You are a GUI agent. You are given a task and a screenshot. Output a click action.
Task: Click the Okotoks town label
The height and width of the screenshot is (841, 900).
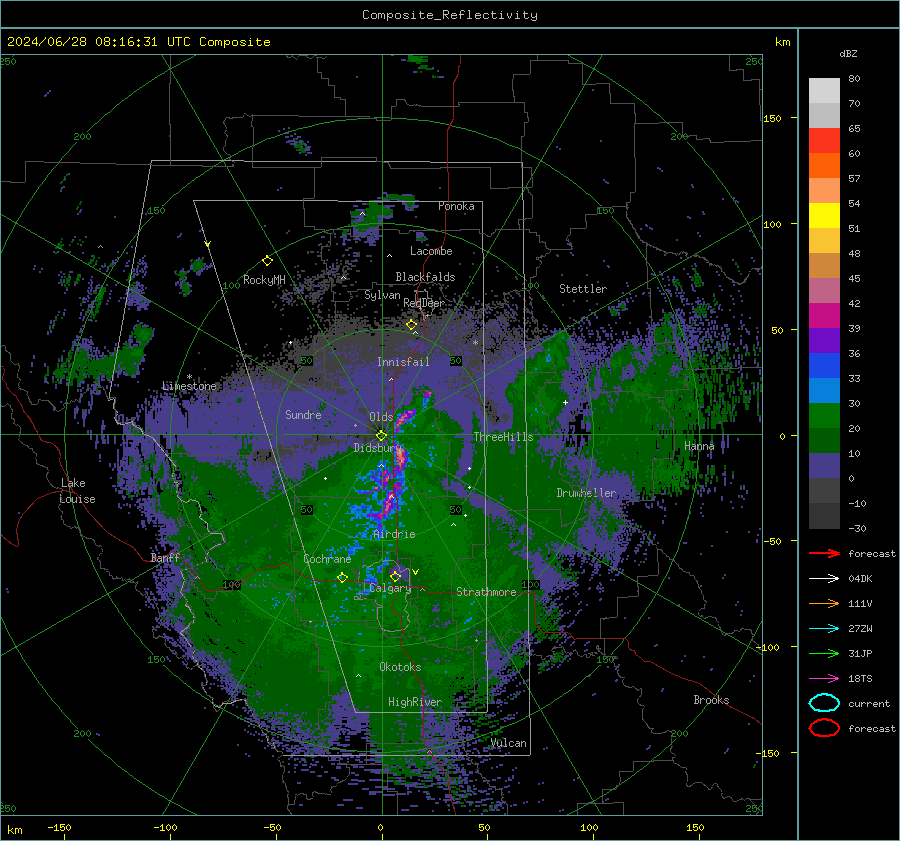tap(400, 667)
